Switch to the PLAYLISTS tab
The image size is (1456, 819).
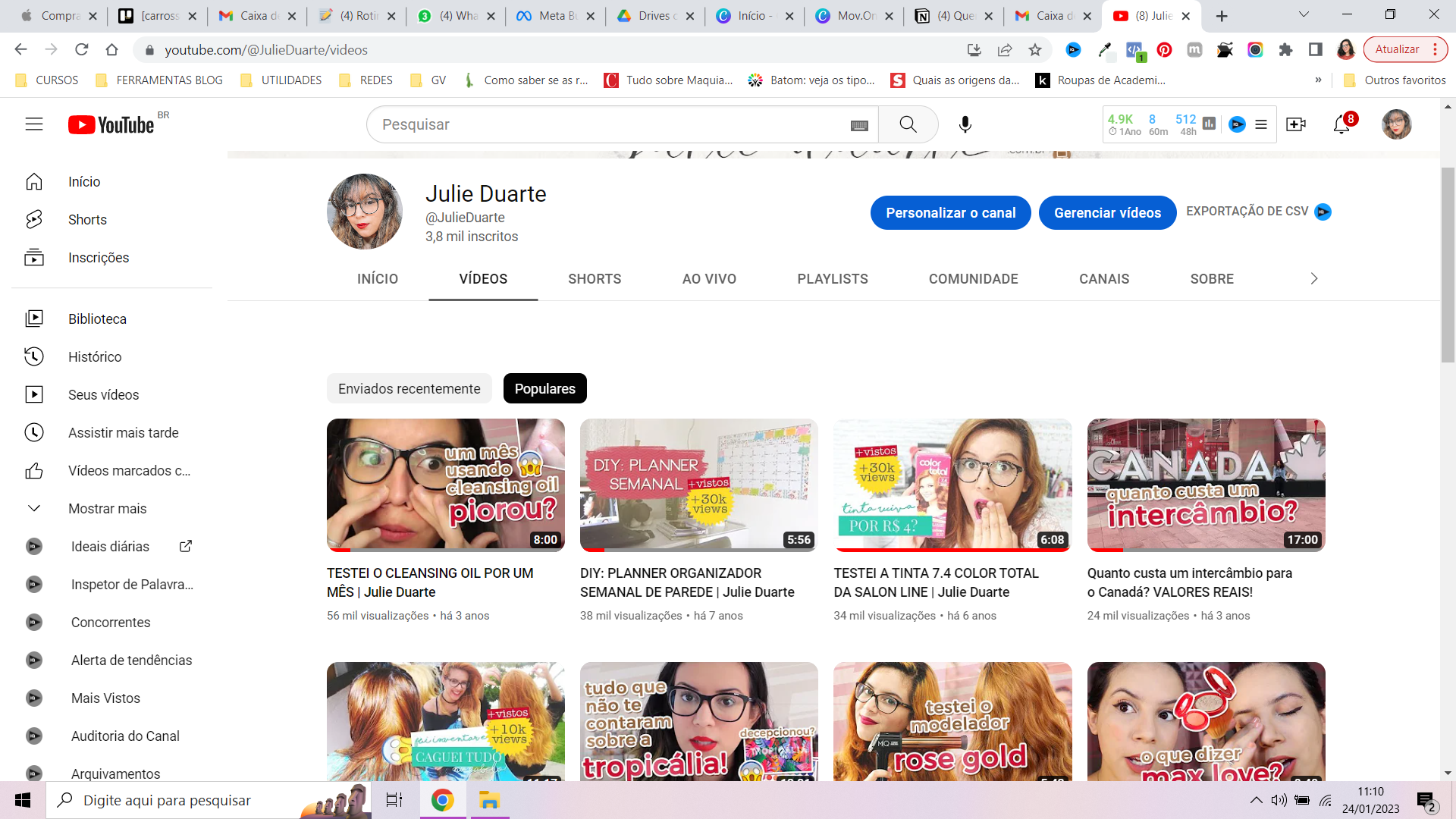(832, 278)
